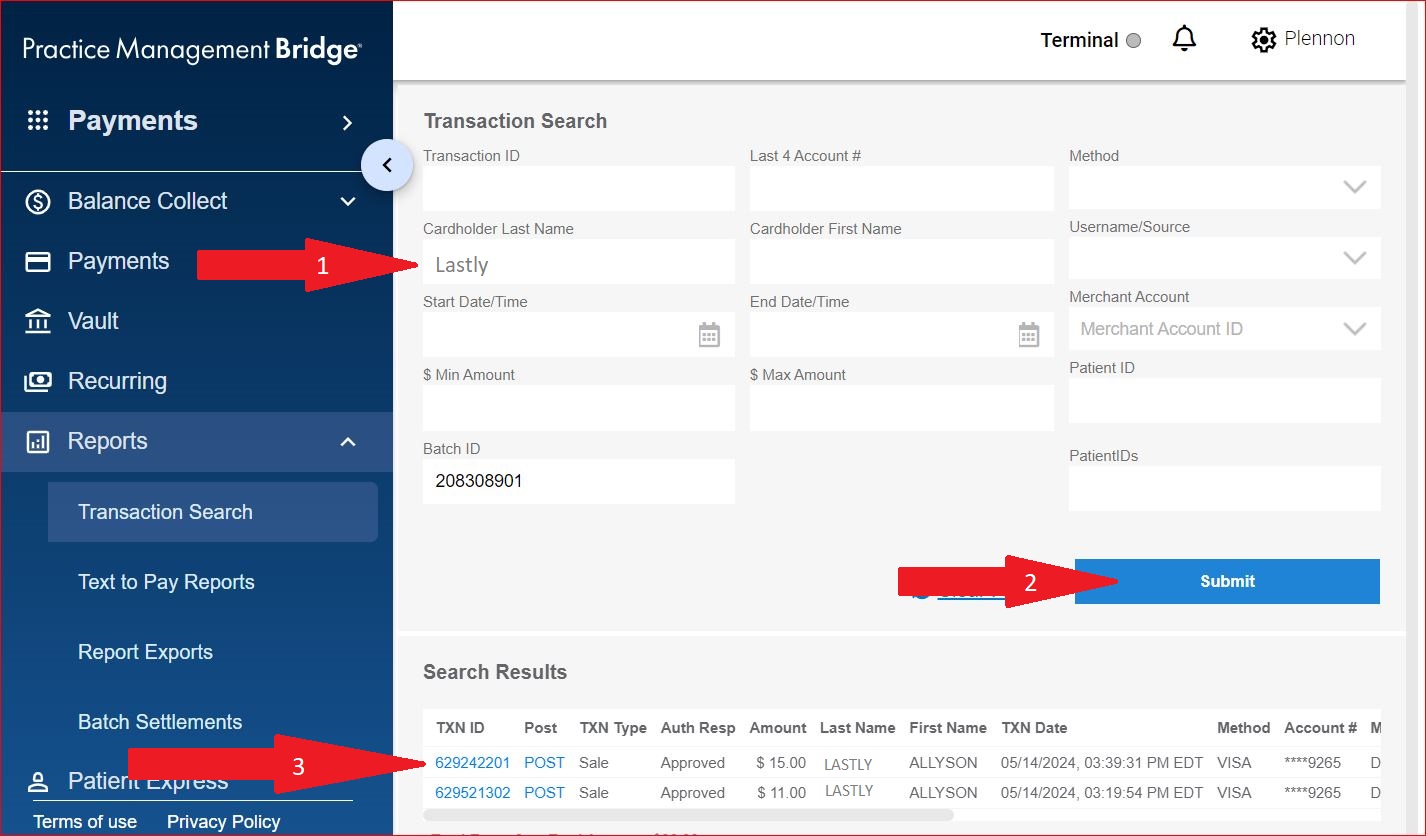The image size is (1426, 836).
Task: Click the Cardholder First Name field
Action: coord(901,262)
